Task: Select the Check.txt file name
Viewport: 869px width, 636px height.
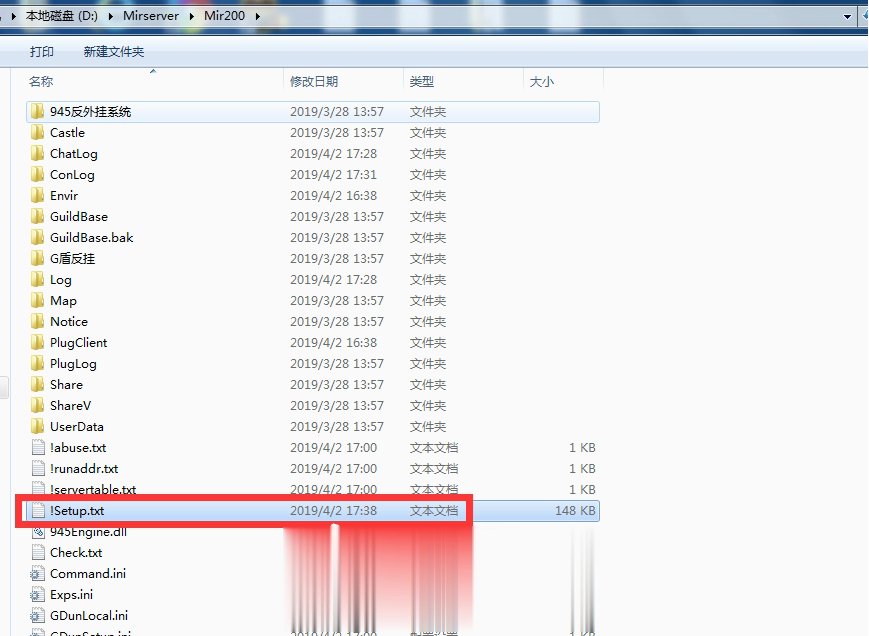Action: coord(76,553)
